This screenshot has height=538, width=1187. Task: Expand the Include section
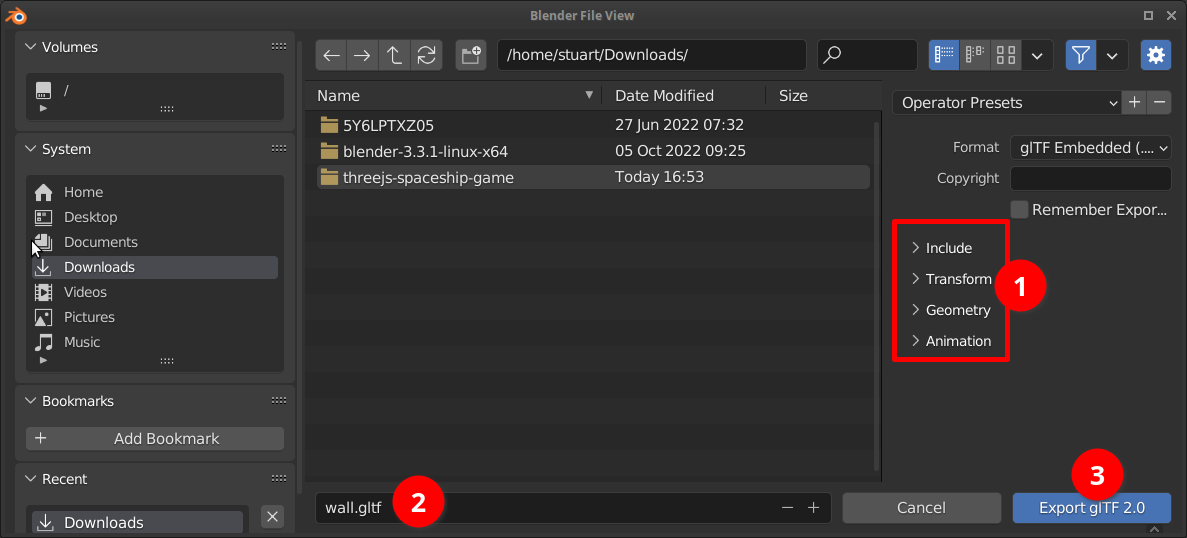tap(942, 248)
